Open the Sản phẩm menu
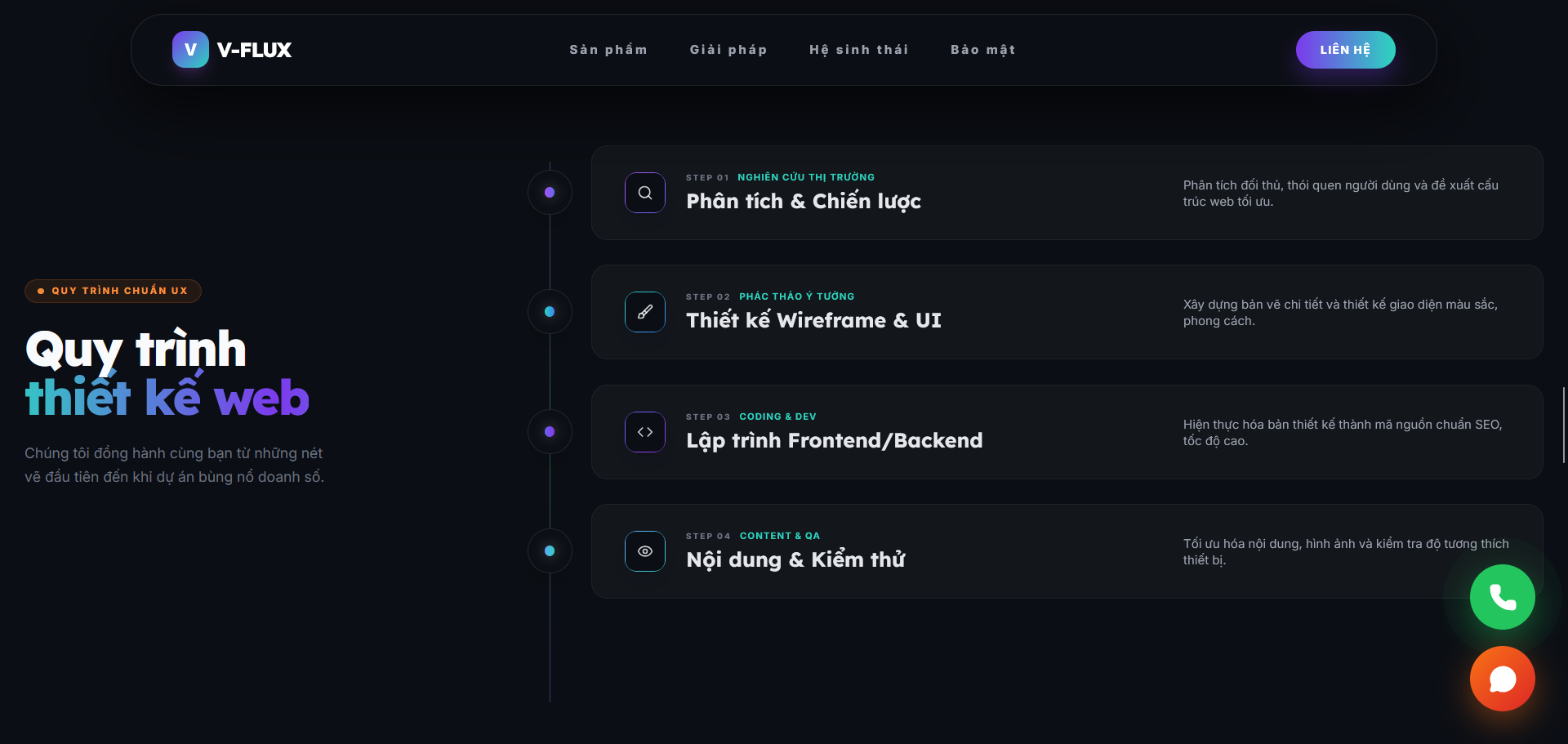Viewport: 1568px width, 744px height. [x=608, y=50]
